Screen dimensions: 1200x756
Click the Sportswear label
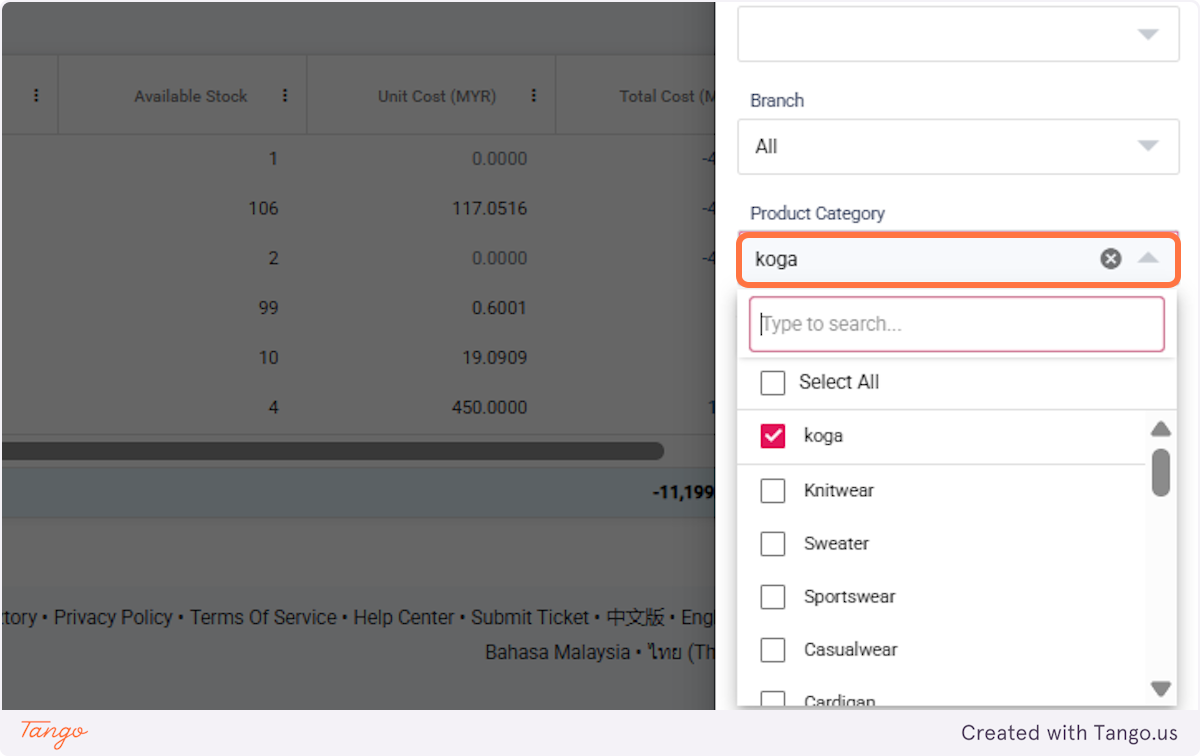pyautogui.click(x=850, y=597)
